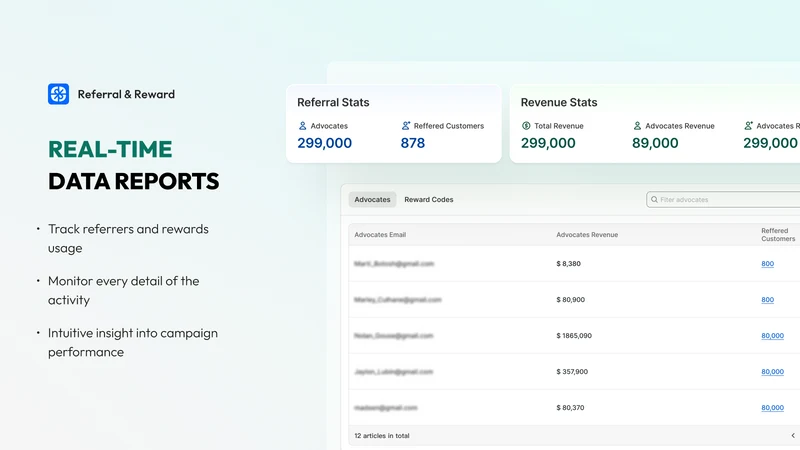Click the magnifier icon in the filter box
The height and width of the screenshot is (450, 800).
654,199
